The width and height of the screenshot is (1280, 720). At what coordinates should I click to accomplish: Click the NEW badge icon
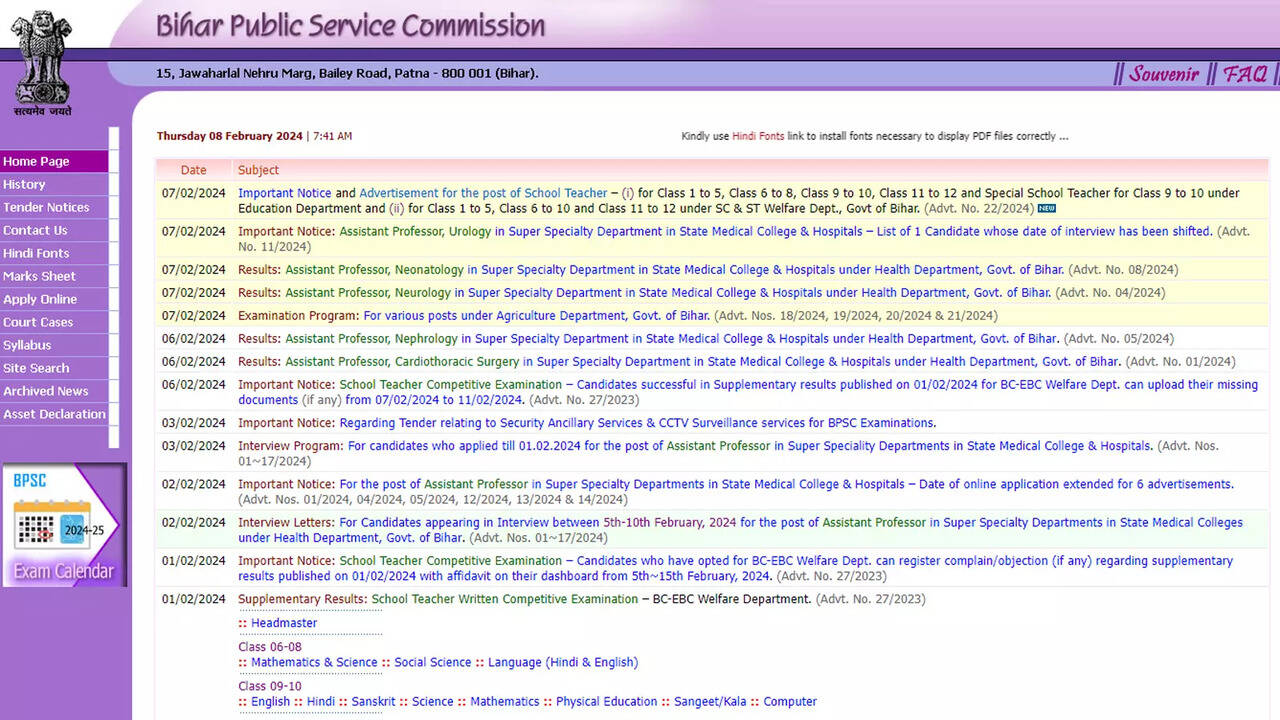click(1046, 209)
